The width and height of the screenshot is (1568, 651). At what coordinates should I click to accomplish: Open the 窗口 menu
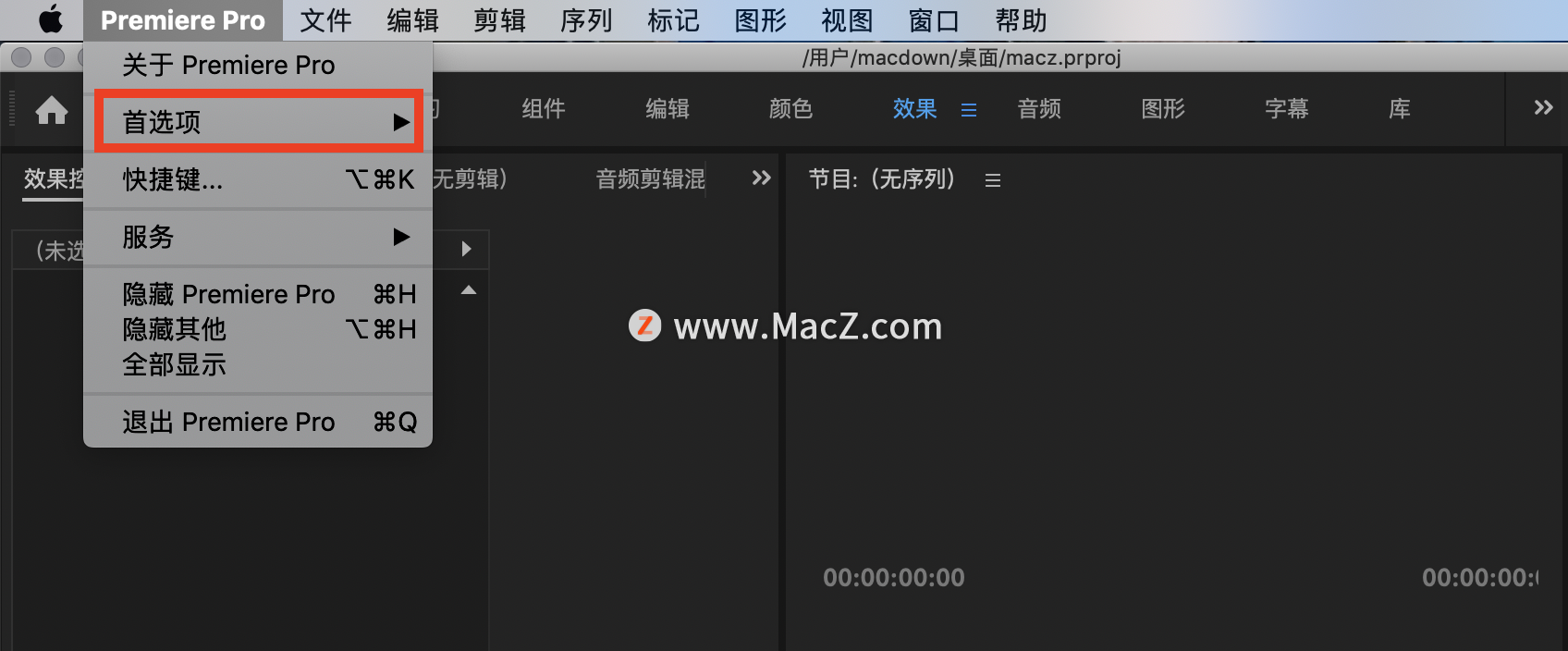coord(934,20)
